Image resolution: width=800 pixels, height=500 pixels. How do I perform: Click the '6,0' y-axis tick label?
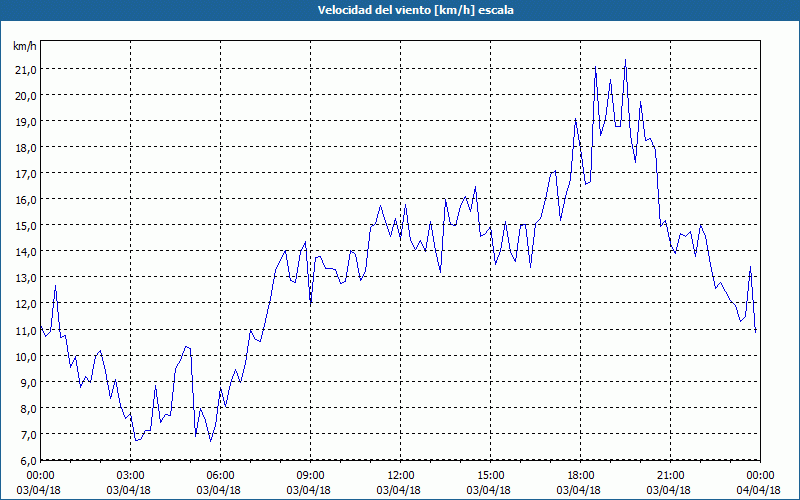click(x=28, y=460)
